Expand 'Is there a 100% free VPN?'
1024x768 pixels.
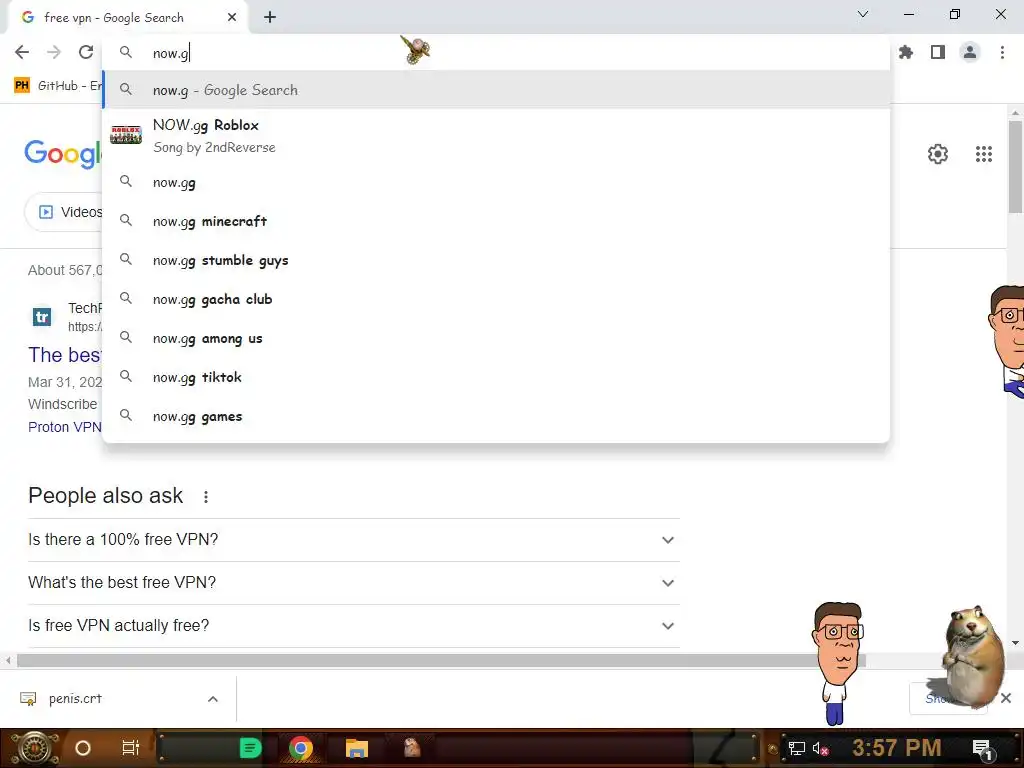click(353, 540)
